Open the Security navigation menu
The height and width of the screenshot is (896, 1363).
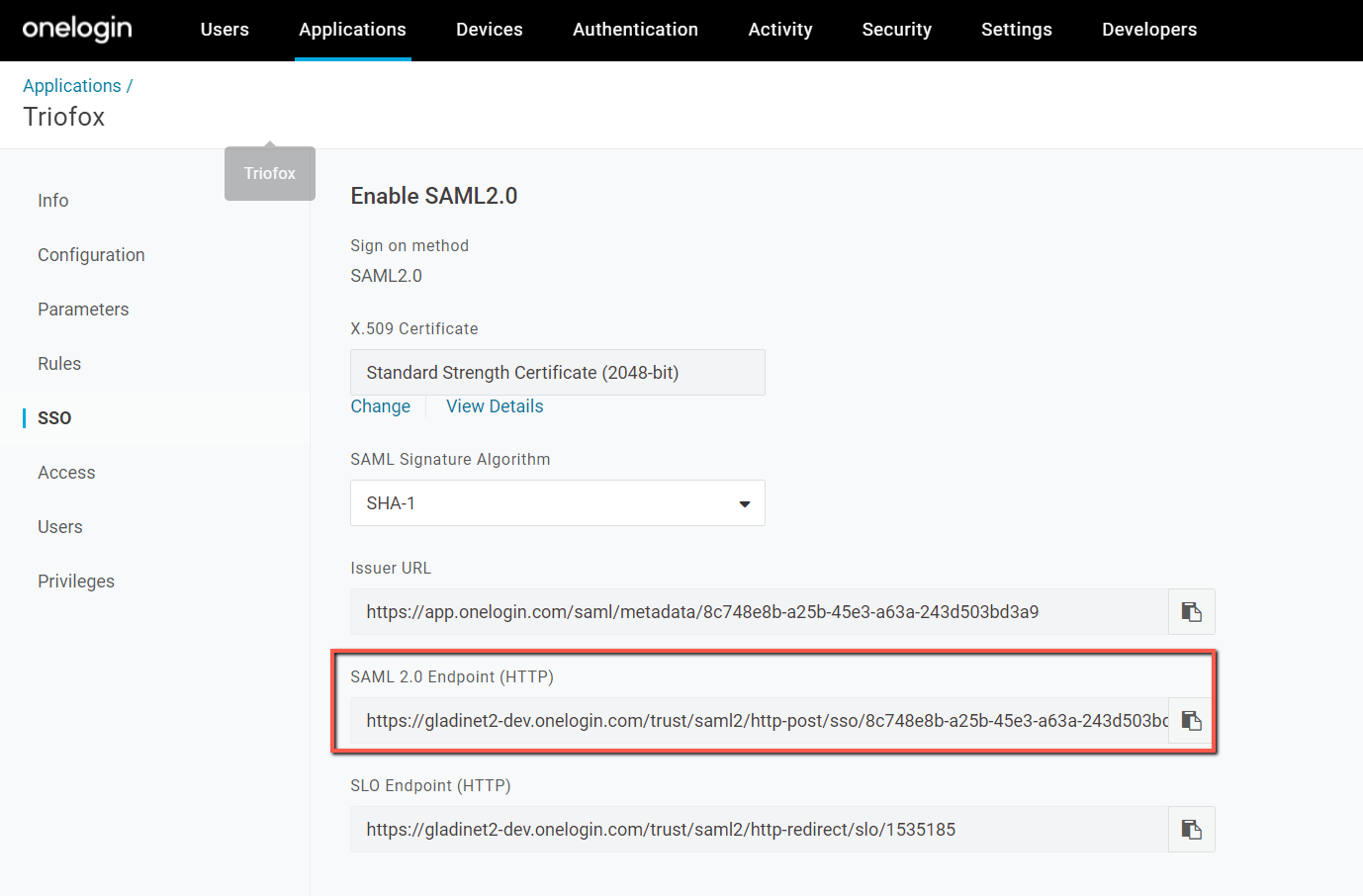pos(897,30)
